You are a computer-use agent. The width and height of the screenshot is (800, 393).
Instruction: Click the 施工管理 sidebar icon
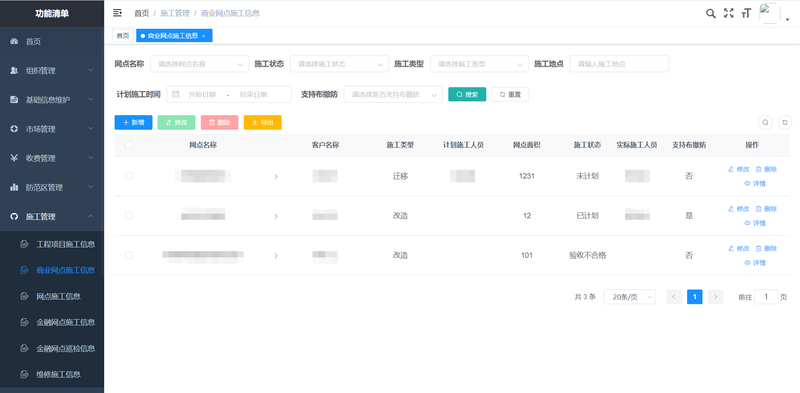click(x=14, y=217)
